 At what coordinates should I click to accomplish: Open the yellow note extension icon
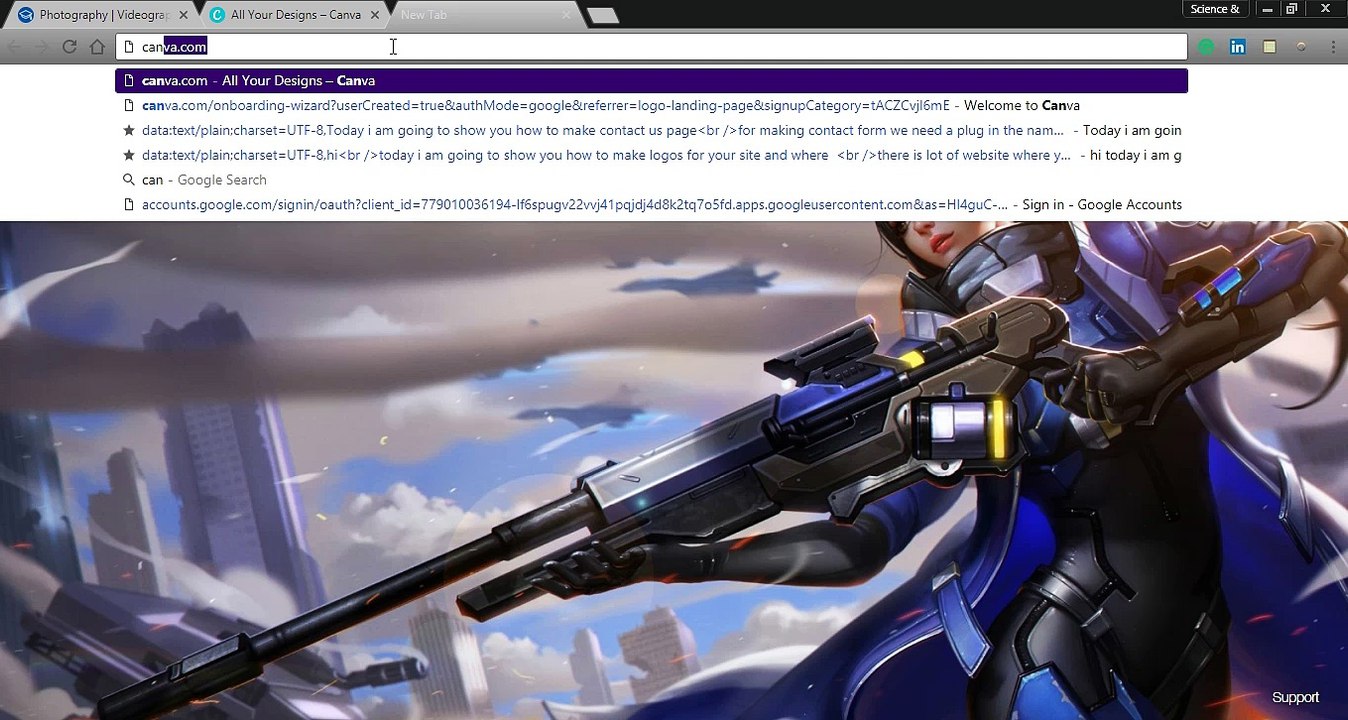pos(1269,47)
